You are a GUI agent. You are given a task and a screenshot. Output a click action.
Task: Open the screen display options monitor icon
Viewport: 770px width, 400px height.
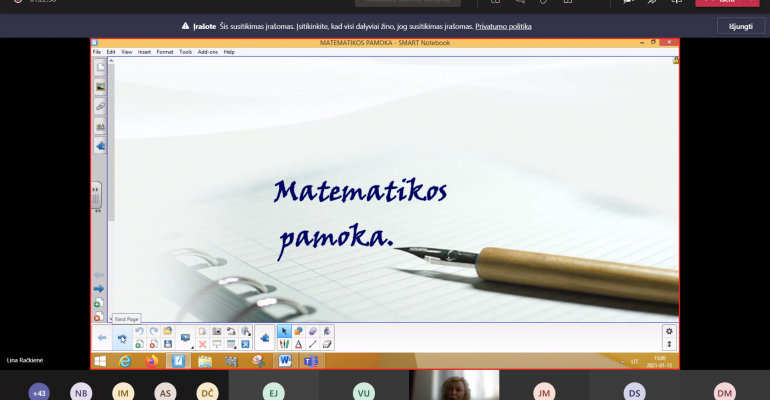pos(185,338)
